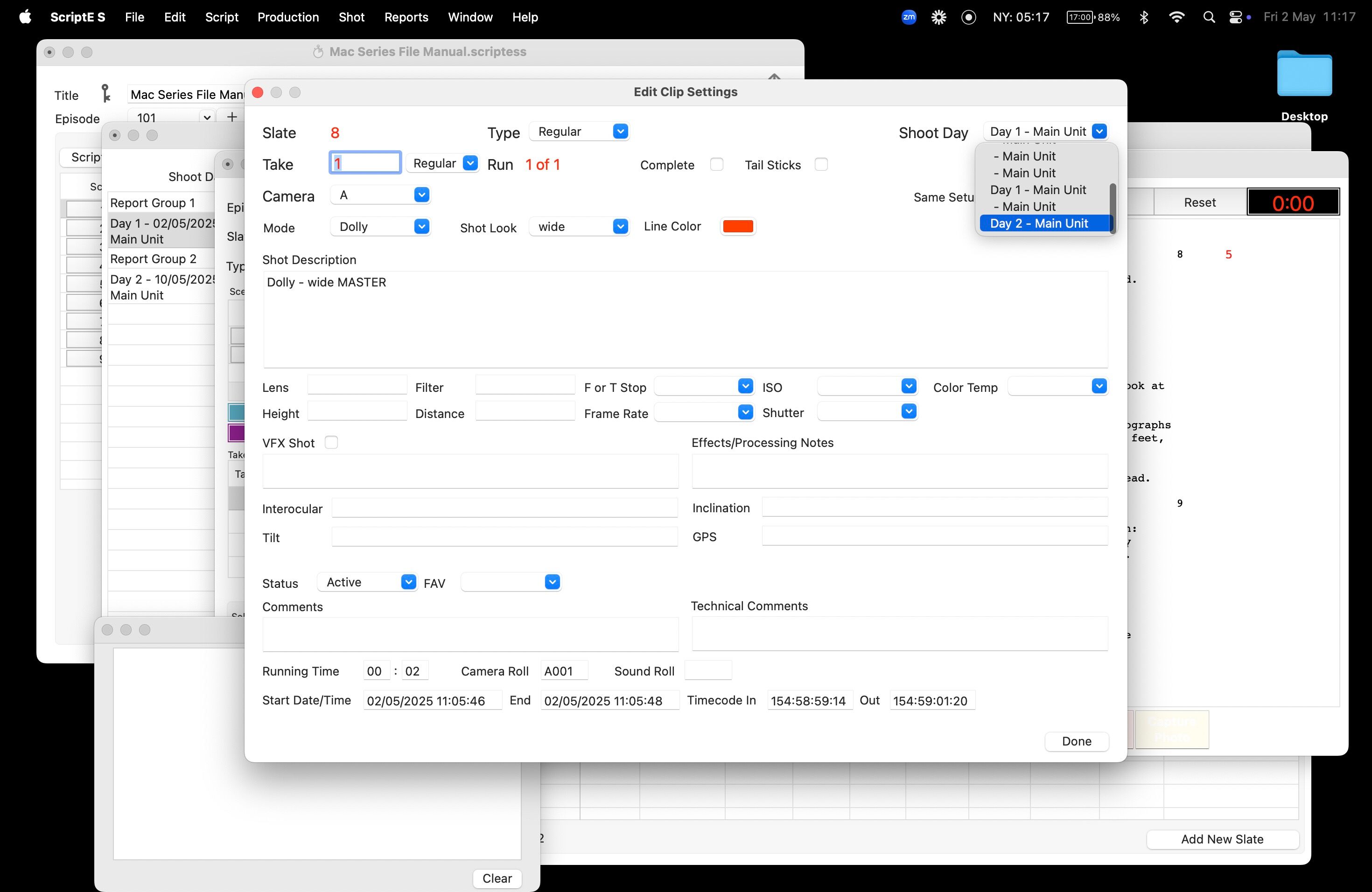Enable the Tail Sticks checkbox
This screenshot has height=892, width=1372.
[821, 165]
